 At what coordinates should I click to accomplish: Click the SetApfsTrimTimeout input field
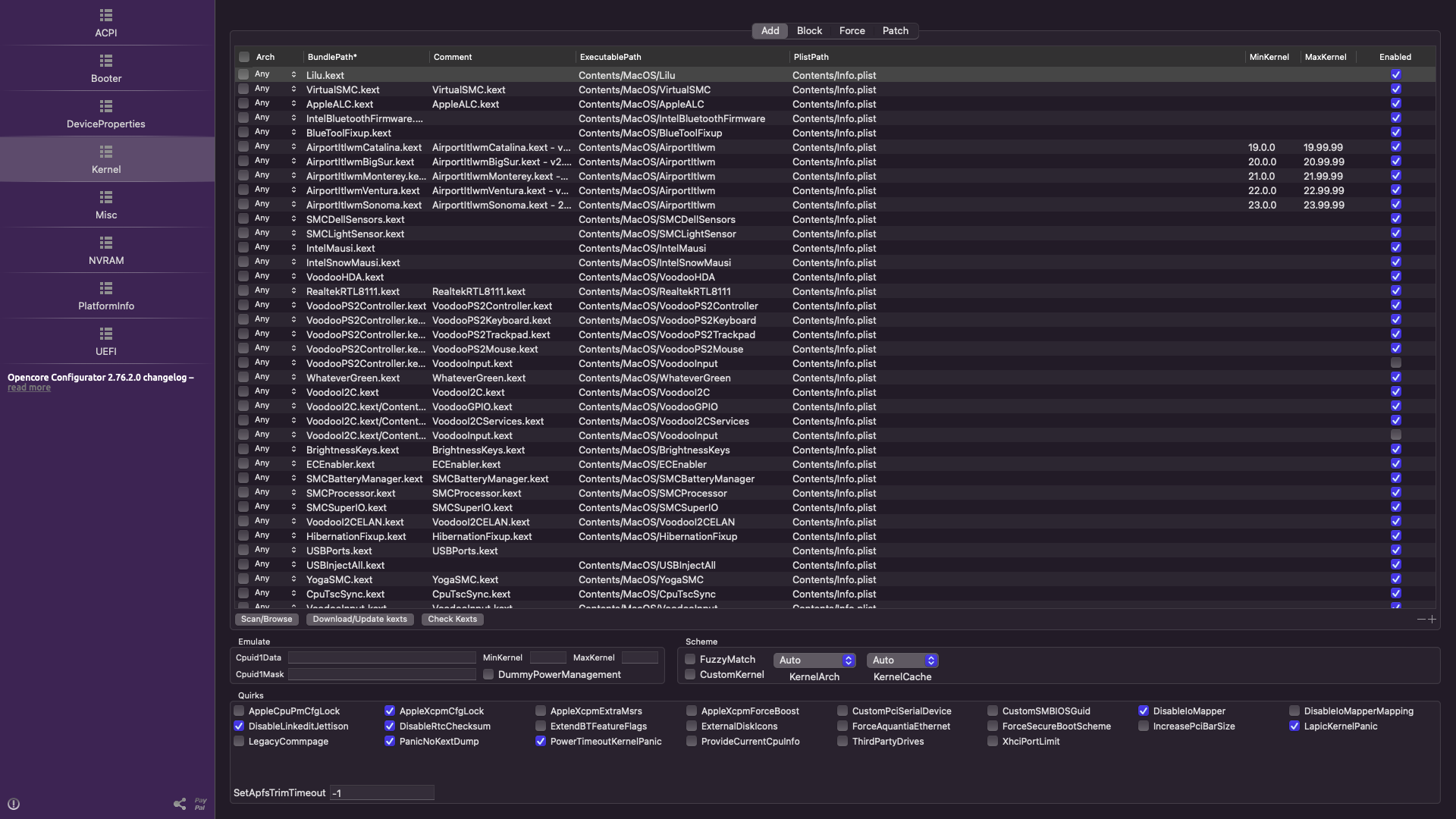(x=381, y=793)
